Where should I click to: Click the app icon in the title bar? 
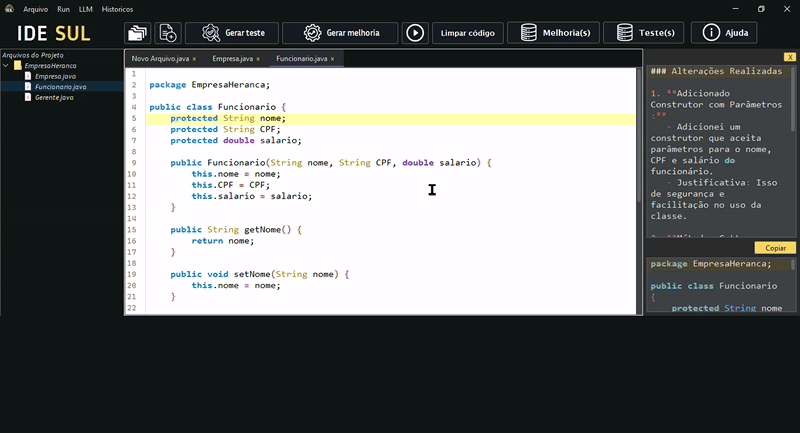click(x=9, y=9)
